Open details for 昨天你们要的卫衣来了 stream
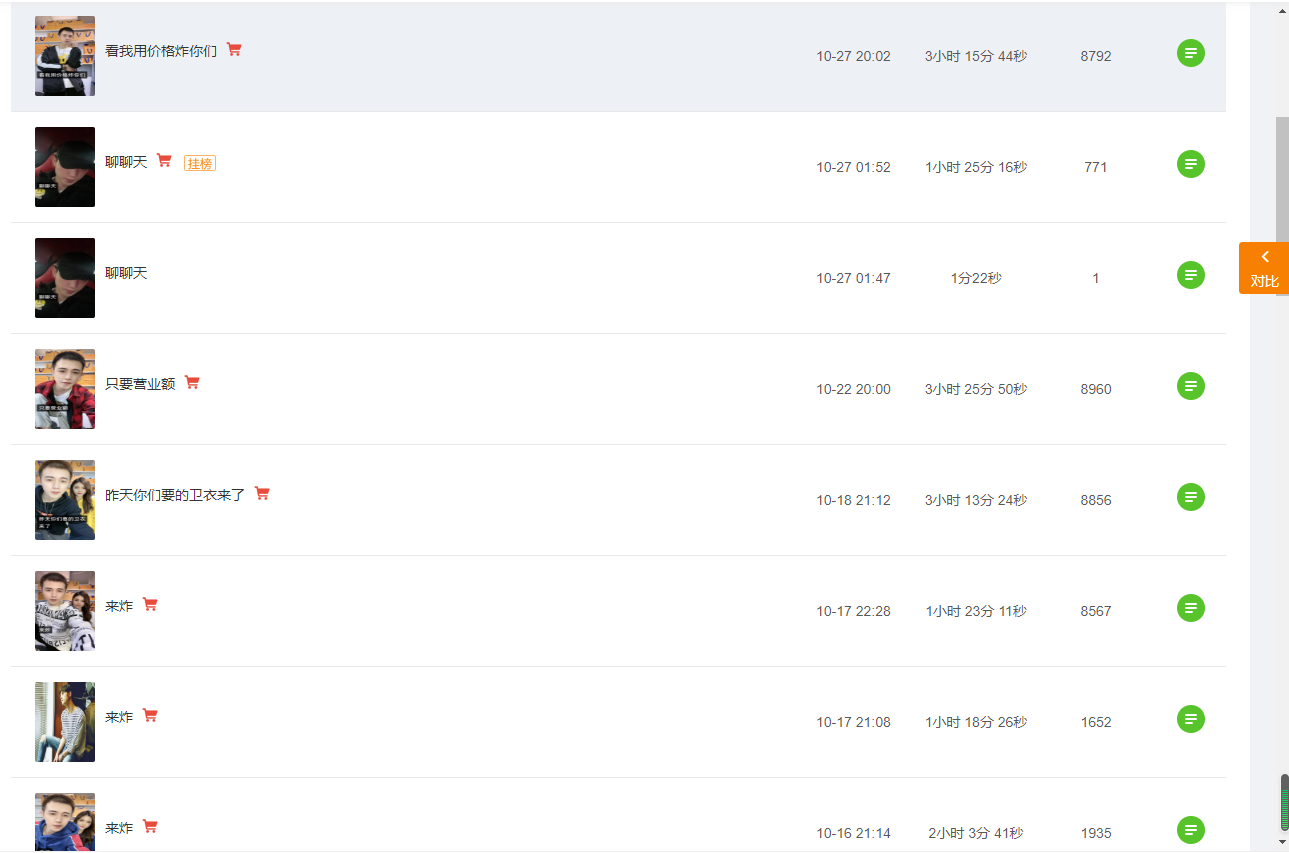The height and width of the screenshot is (853, 1289). (x=1190, y=497)
